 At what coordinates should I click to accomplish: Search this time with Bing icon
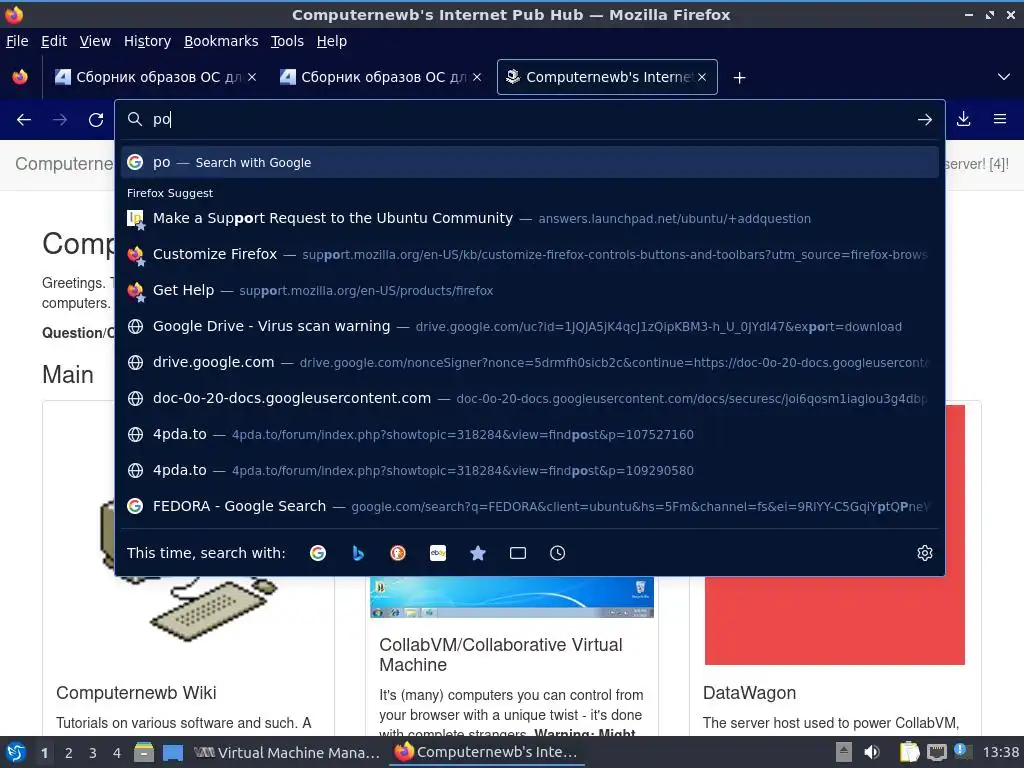pos(357,553)
